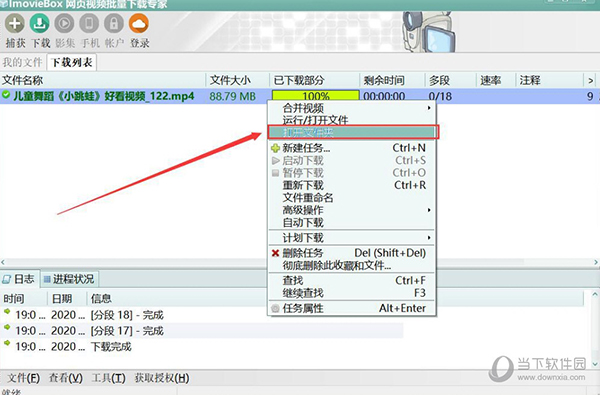Open the 获取授权(H) menu
Screen dimensions: 600x395
[162, 378]
